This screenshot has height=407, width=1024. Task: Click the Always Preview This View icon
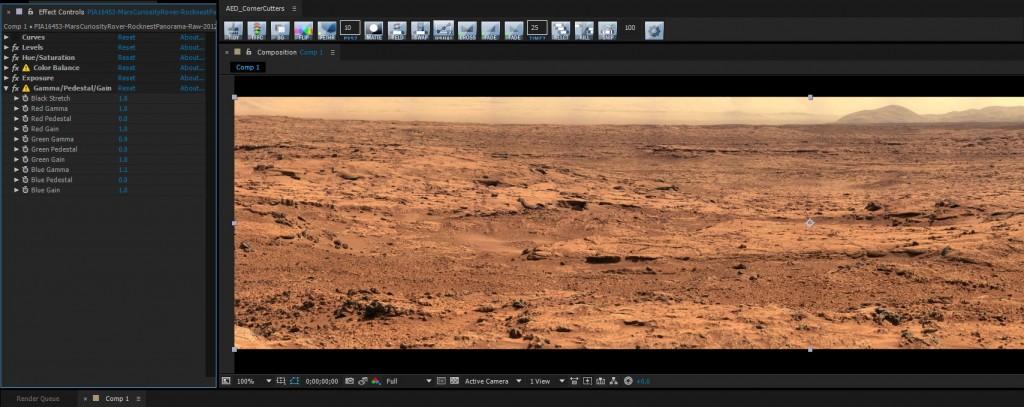pyautogui.click(x=226, y=381)
